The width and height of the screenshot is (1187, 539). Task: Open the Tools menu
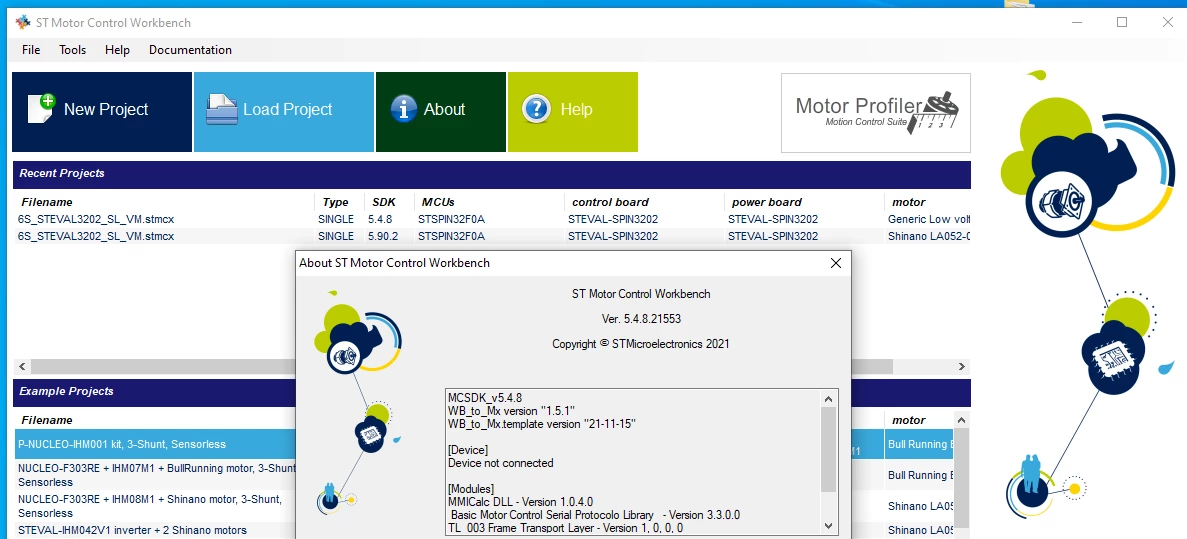73,50
